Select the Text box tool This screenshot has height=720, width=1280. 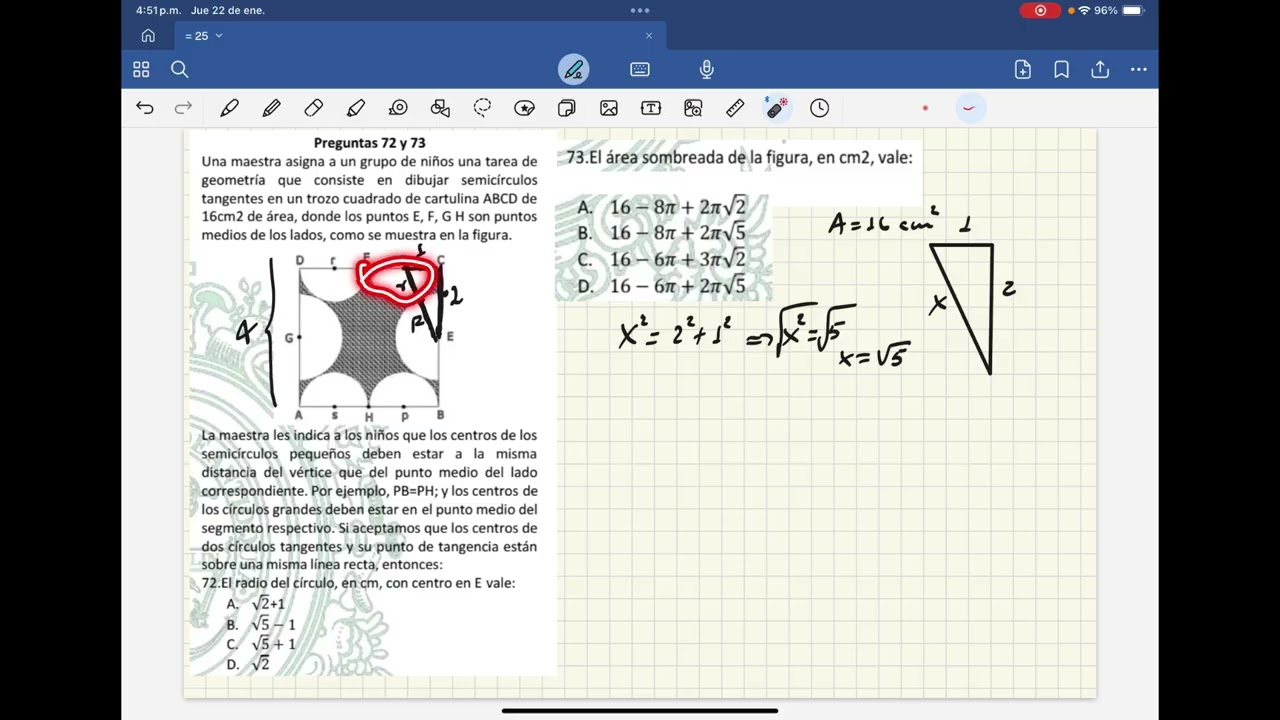tap(651, 108)
